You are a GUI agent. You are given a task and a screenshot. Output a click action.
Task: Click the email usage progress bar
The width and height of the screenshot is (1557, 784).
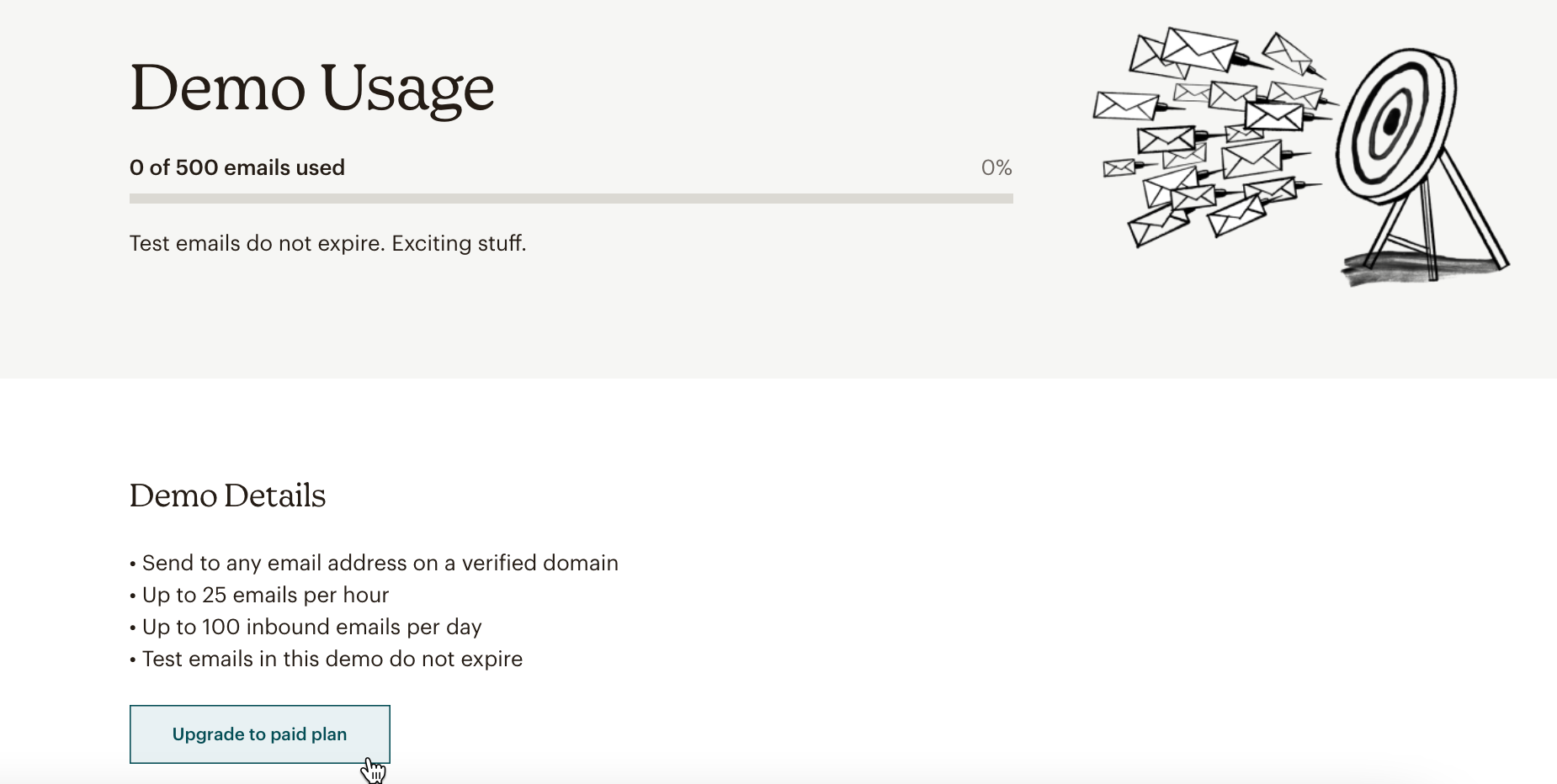[571, 199]
